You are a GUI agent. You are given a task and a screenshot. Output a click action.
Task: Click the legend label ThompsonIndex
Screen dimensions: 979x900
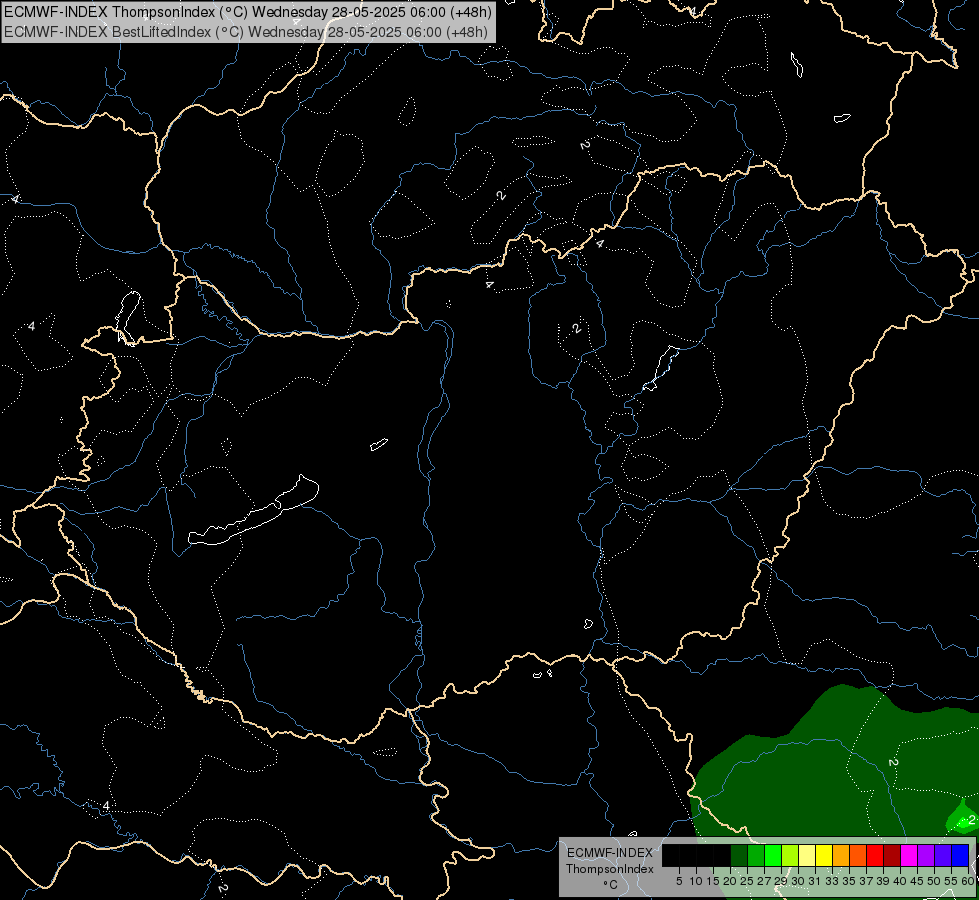pyautogui.click(x=609, y=869)
